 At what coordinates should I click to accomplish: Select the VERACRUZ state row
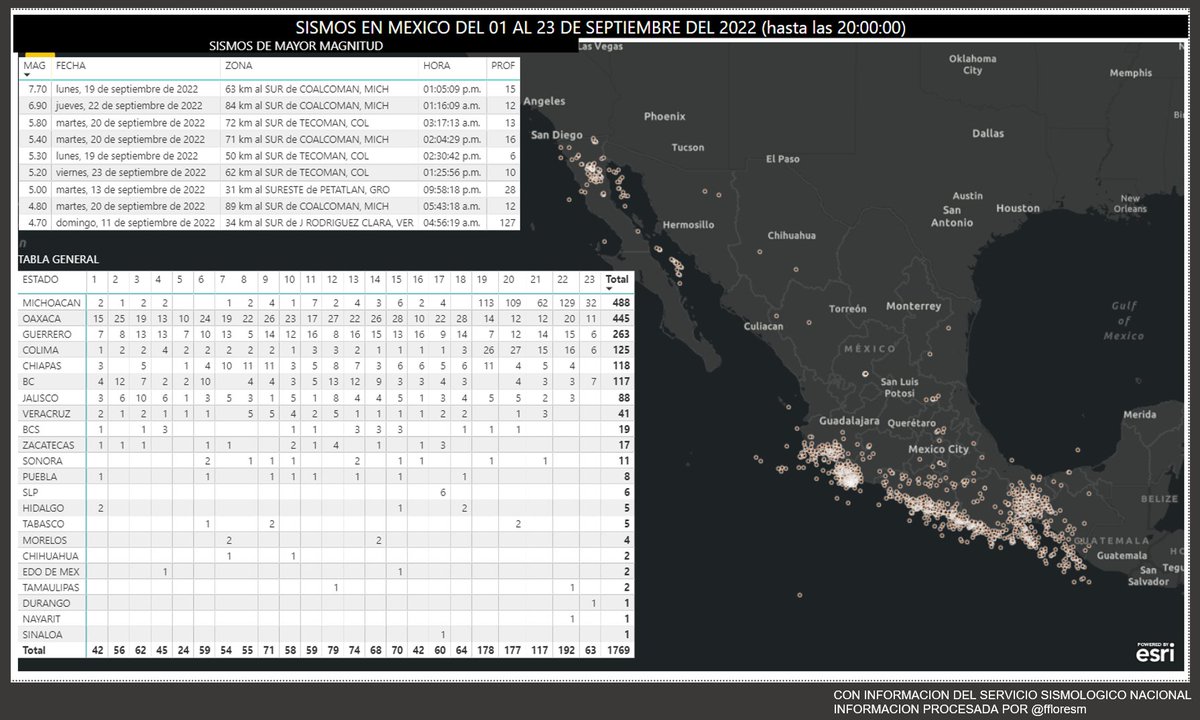(x=326, y=413)
